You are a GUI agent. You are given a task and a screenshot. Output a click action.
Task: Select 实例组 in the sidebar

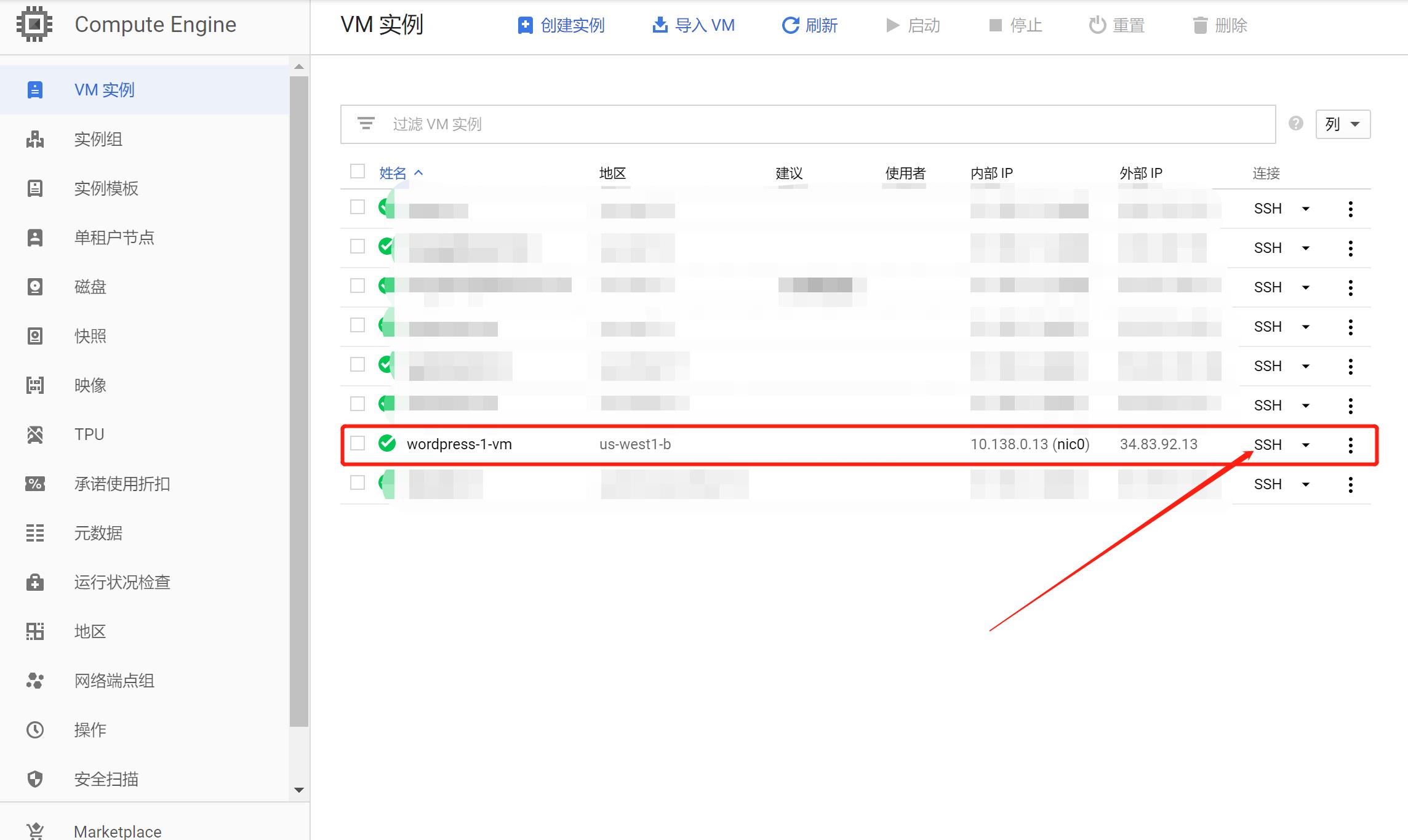tap(98, 139)
